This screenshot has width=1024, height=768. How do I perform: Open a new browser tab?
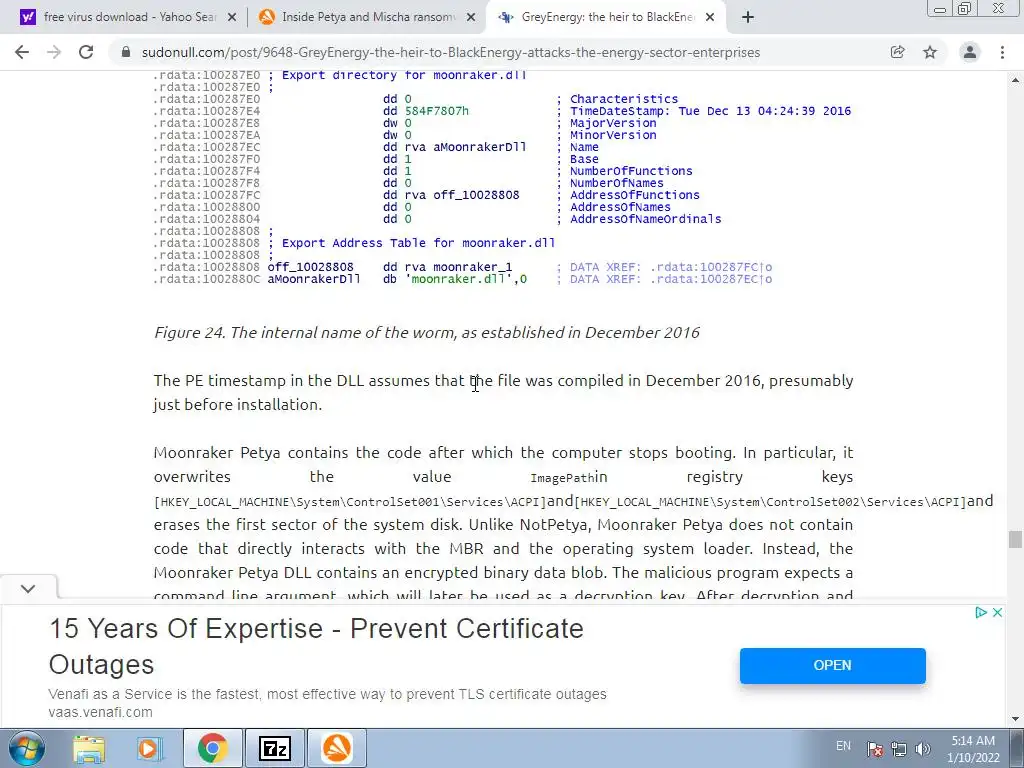point(748,18)
